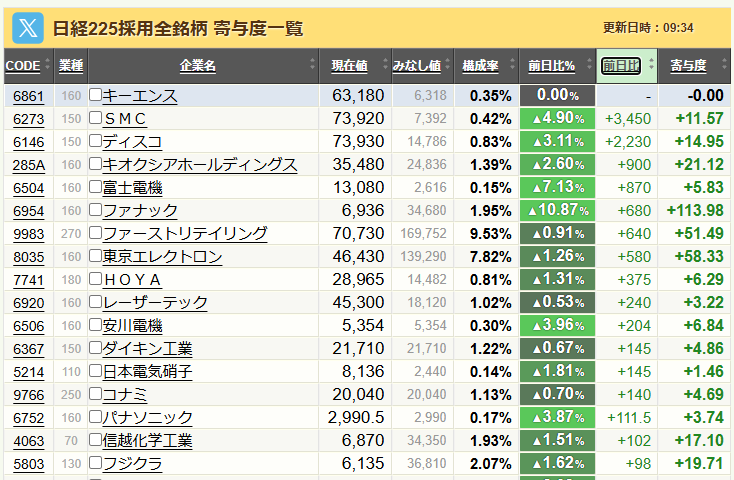The height and width of the screenshot is (480, 734).
Task: Click the X (Twitter) share icon
Action: pyautogui.click(x=27, y=28)
